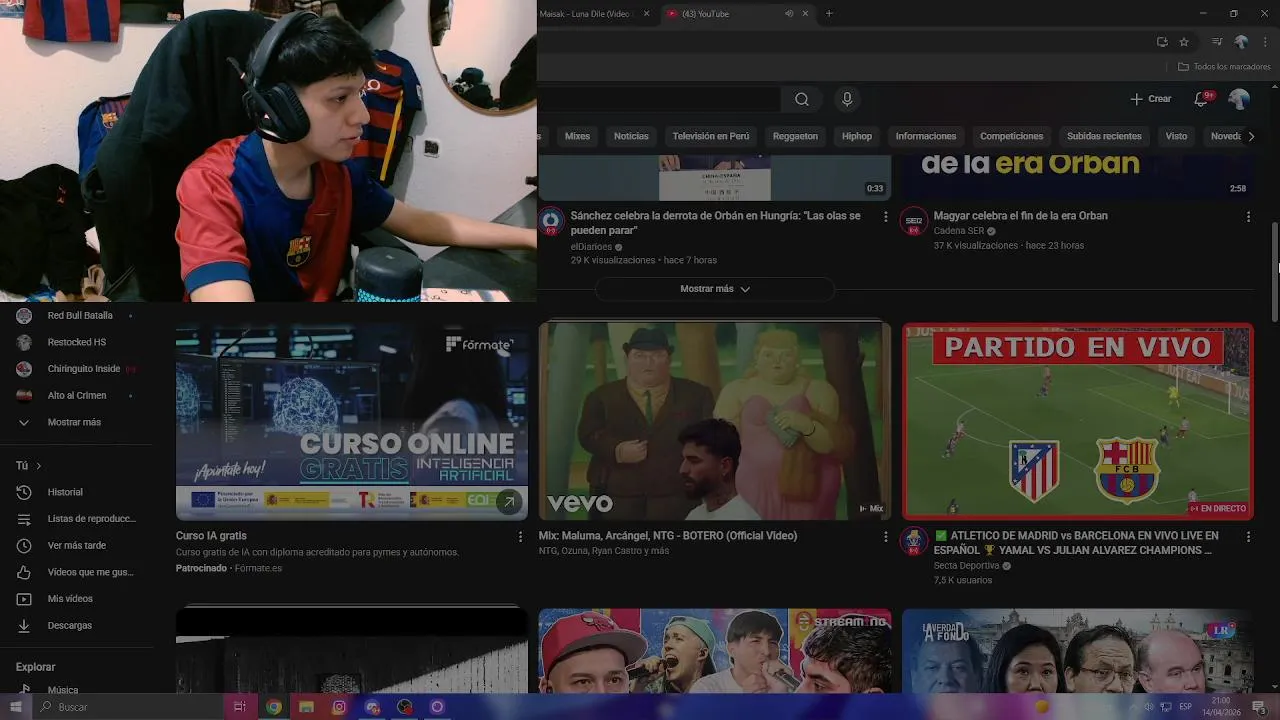Play the Atletico de Madrid vs Barcelona thumbnail
This screenshot has height=720, width=1280.
1077,421
